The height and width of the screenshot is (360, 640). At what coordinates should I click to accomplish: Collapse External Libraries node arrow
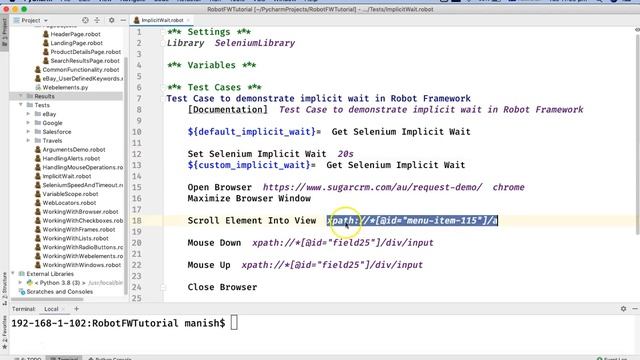pos(13,274)
